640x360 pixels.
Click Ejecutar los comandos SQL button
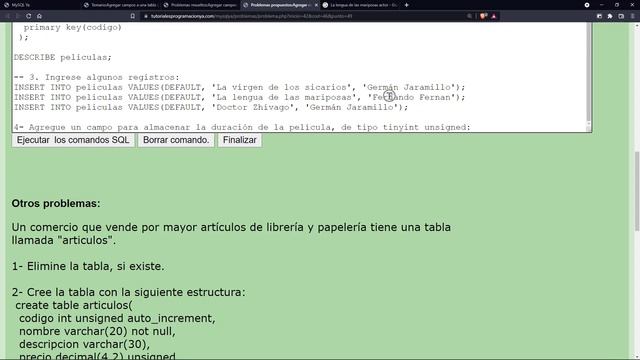pos(73,140)
